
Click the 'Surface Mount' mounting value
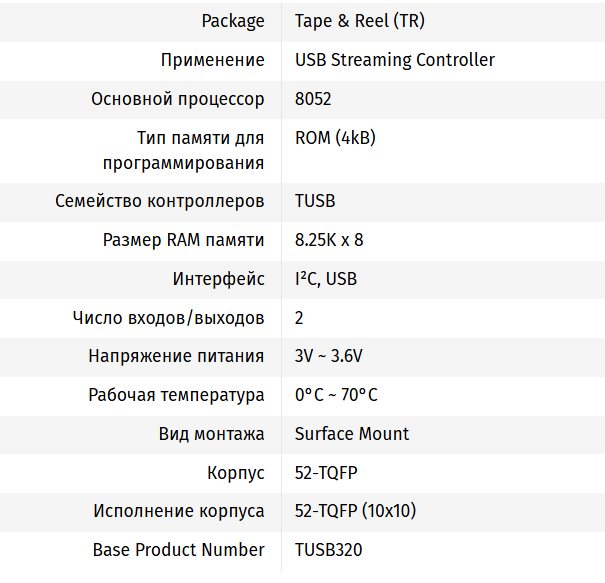pyautogui.click(x=352, y=434)
